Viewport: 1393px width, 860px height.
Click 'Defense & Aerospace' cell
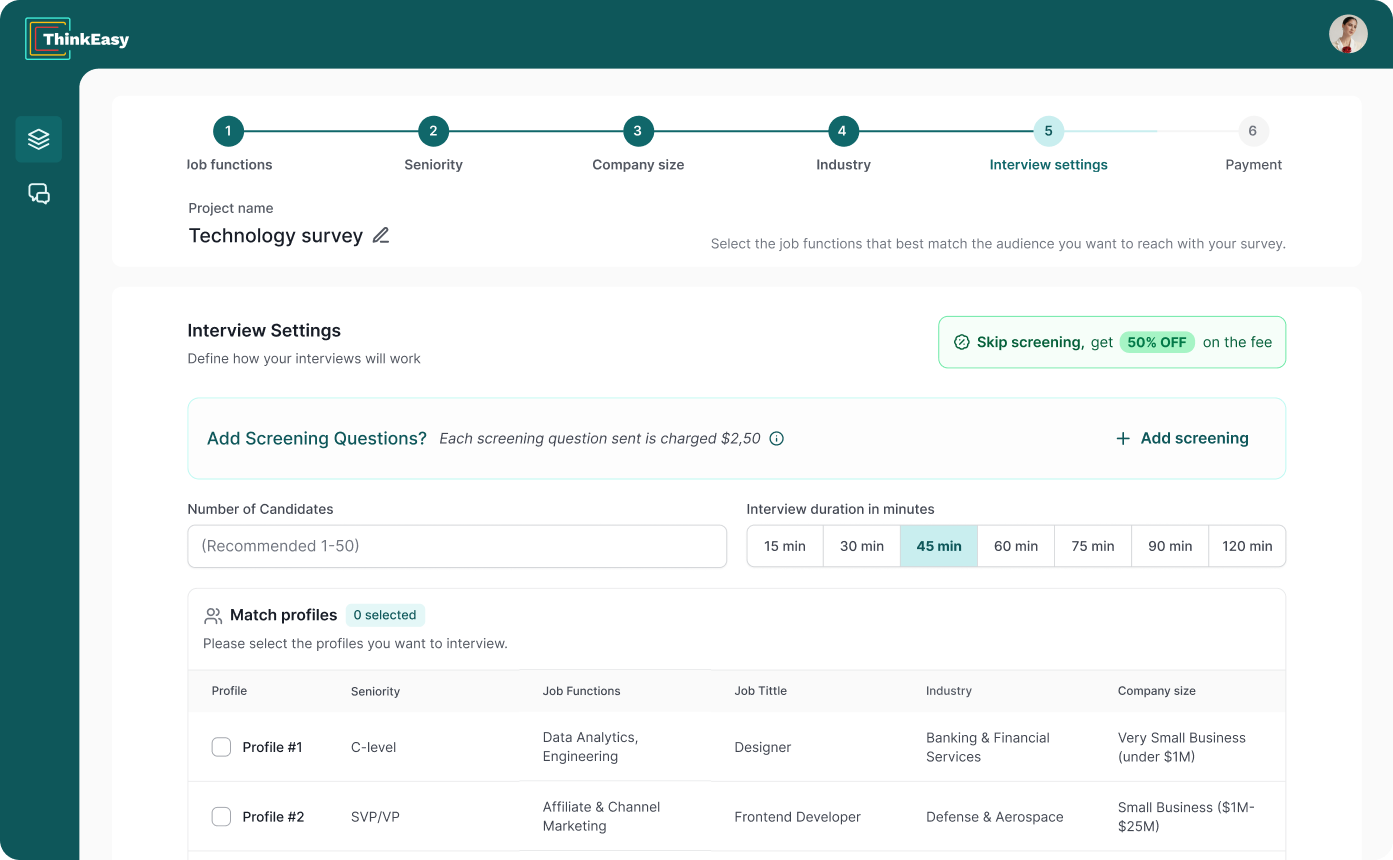pos(995,817)
